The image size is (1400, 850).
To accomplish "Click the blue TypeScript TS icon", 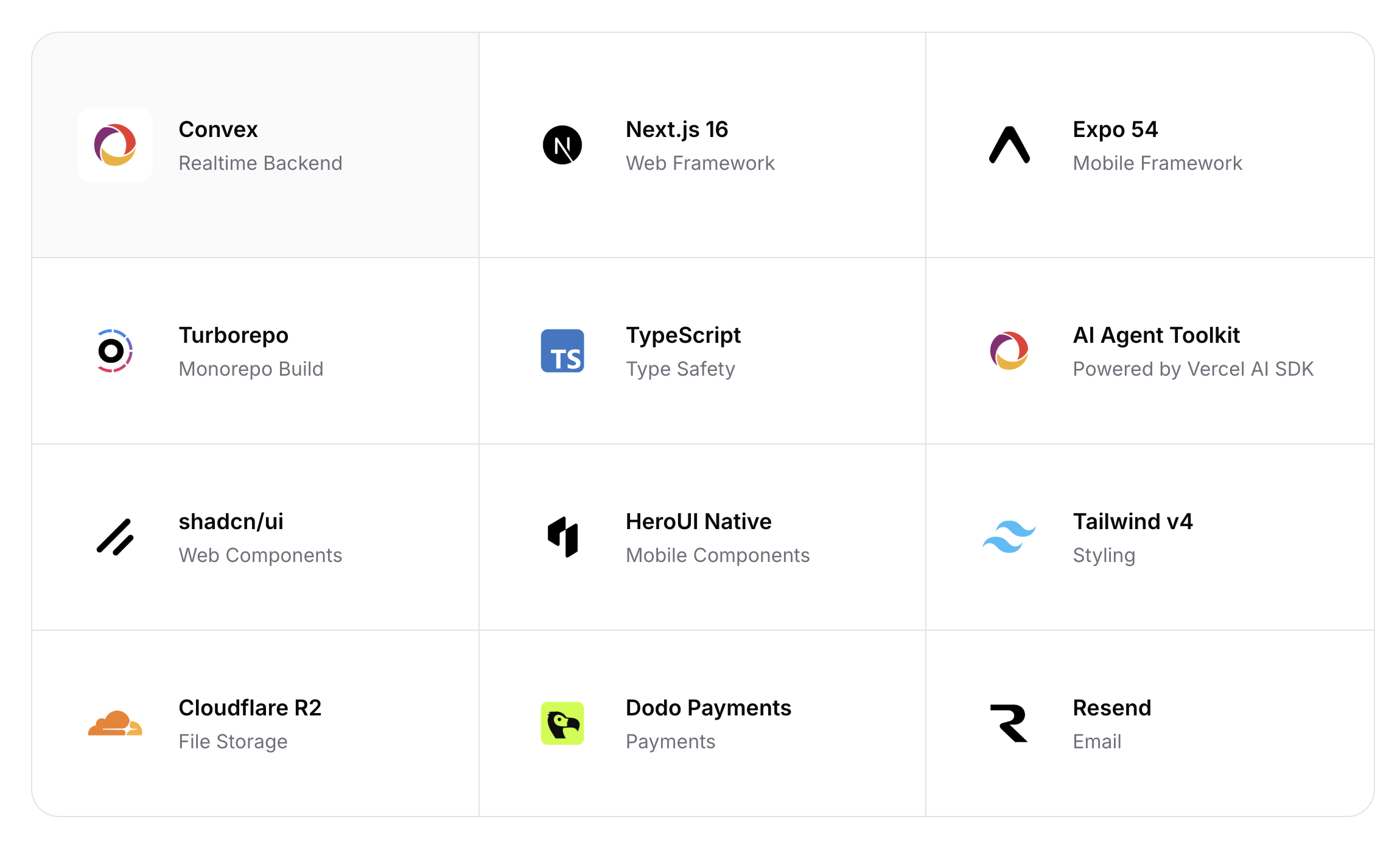I will (562, 351).
